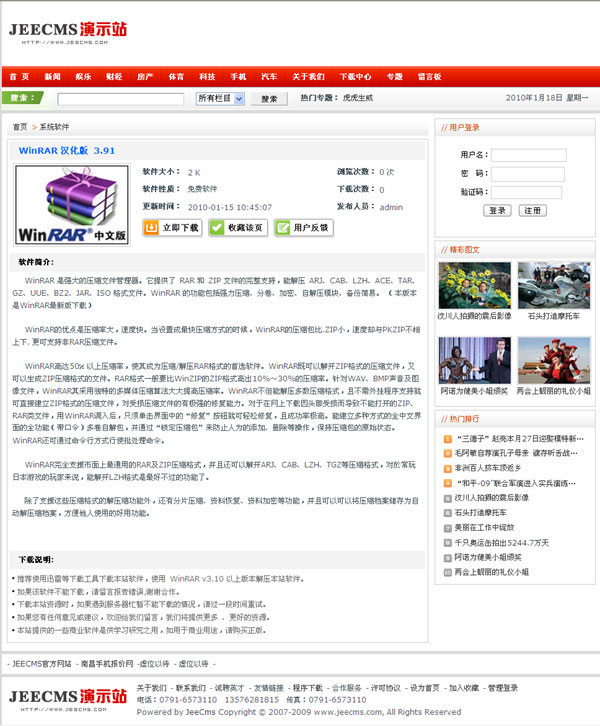Open the sunflower photo thumbnail

tap(475, 285)
